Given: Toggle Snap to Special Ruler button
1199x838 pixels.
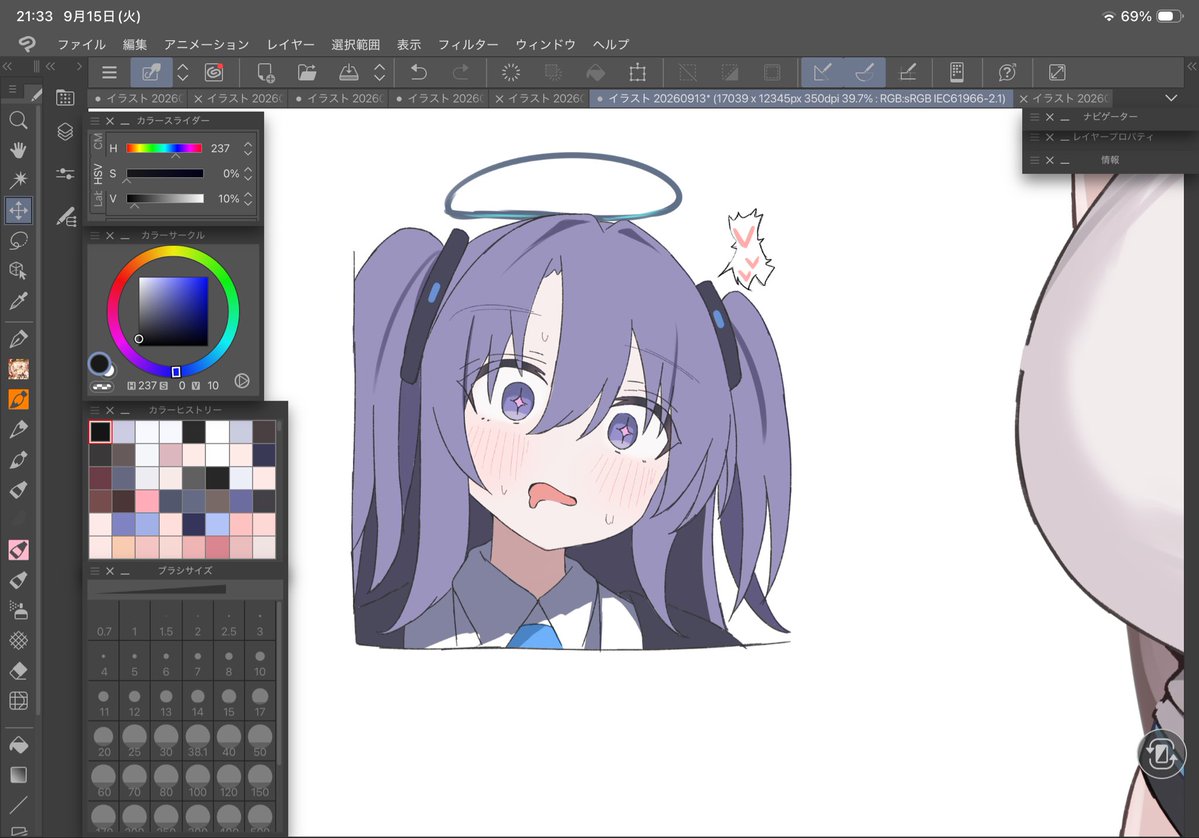Looking at the screenshot, I should [865, 73].
